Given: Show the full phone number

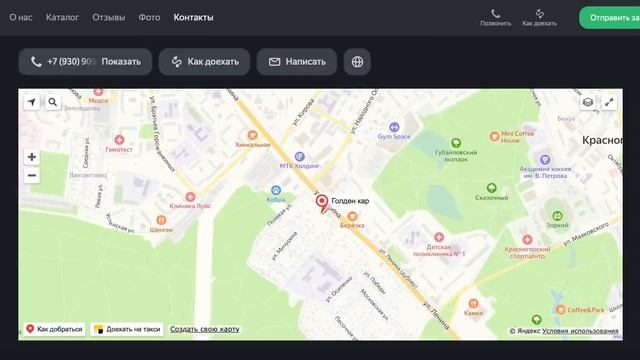Looking at the screenshot, I should coord(121,62).
